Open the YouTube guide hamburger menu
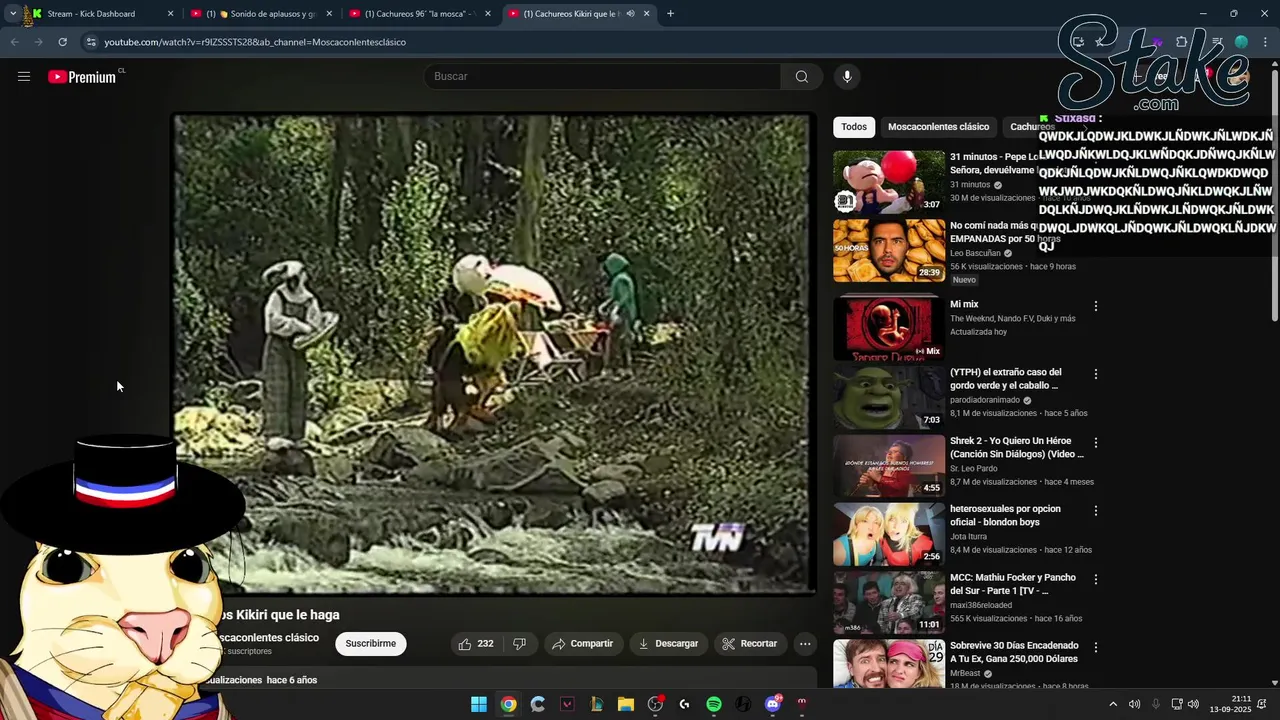Screen dimensions: 1280x720 click(x=24, y=77)
